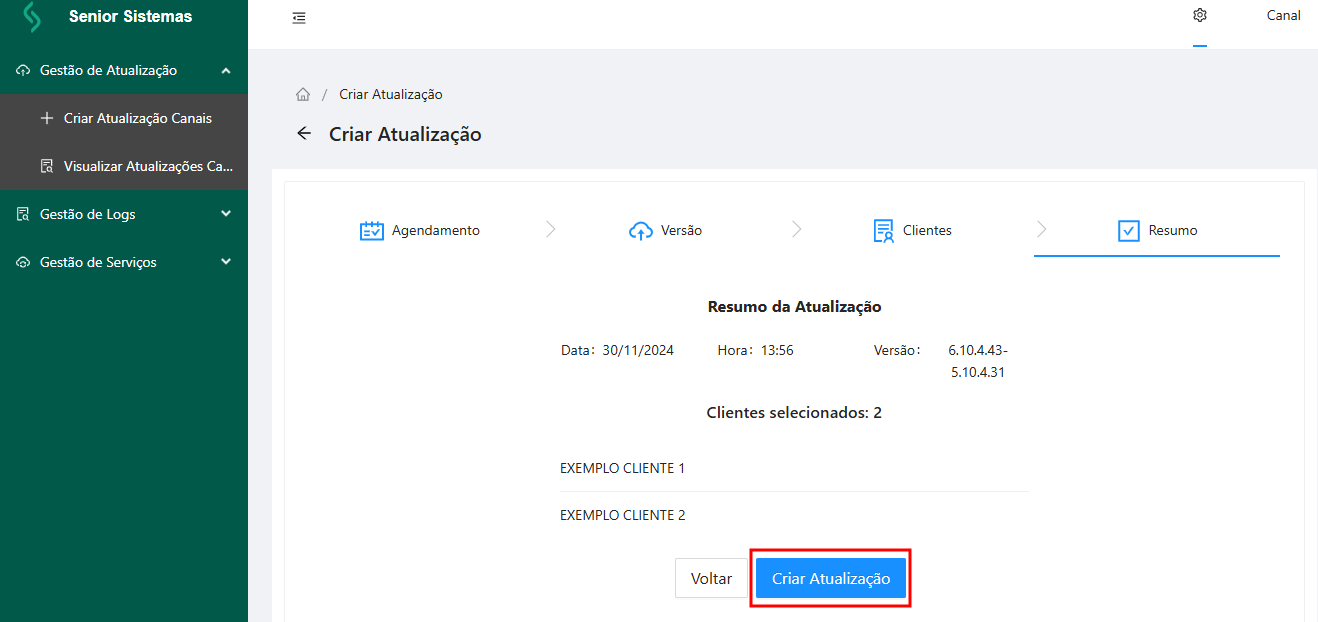
Task: Open the settings gear icon
Action: tap(1200, 15)
